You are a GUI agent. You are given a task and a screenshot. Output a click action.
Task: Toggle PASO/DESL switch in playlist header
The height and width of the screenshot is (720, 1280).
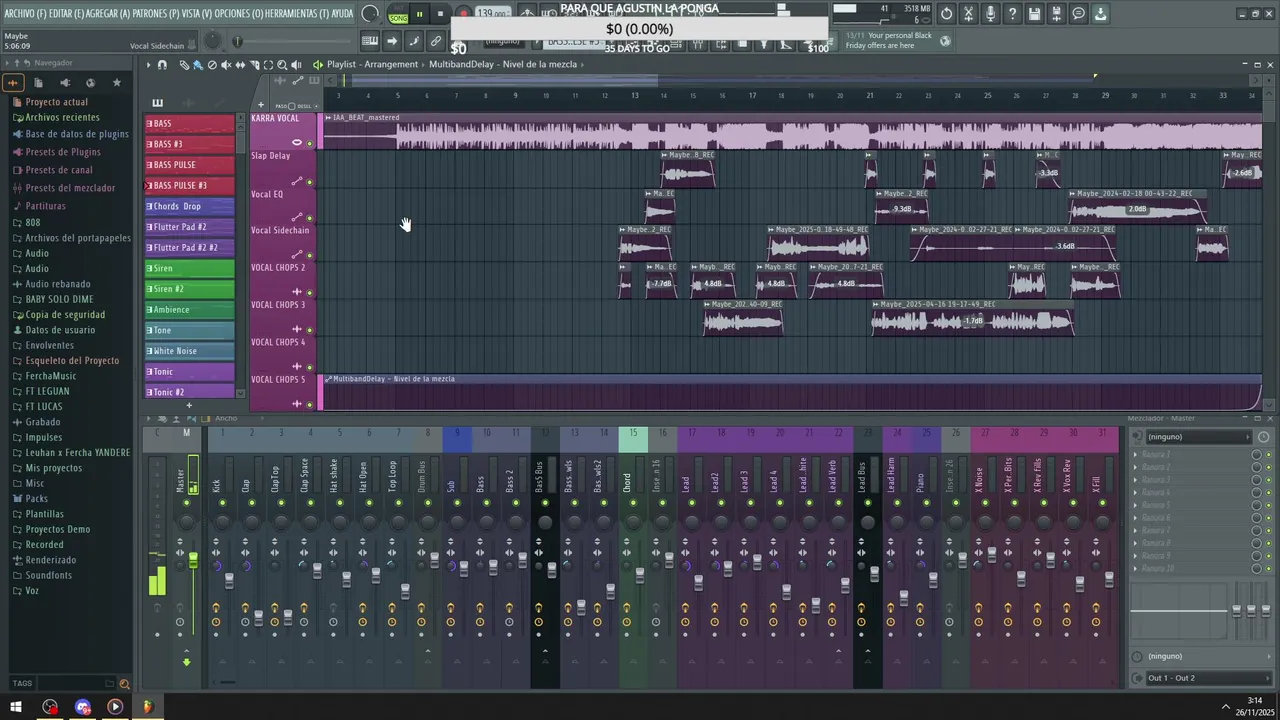pos(291,106)
